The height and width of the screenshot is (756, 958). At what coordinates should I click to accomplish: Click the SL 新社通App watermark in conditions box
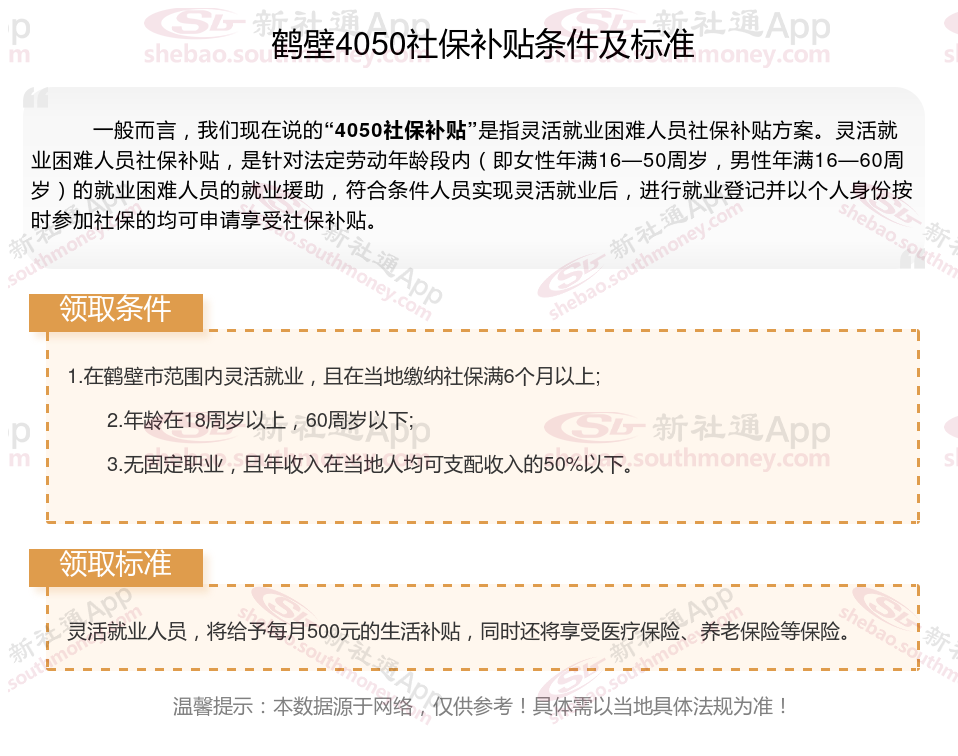coord(687,428)
